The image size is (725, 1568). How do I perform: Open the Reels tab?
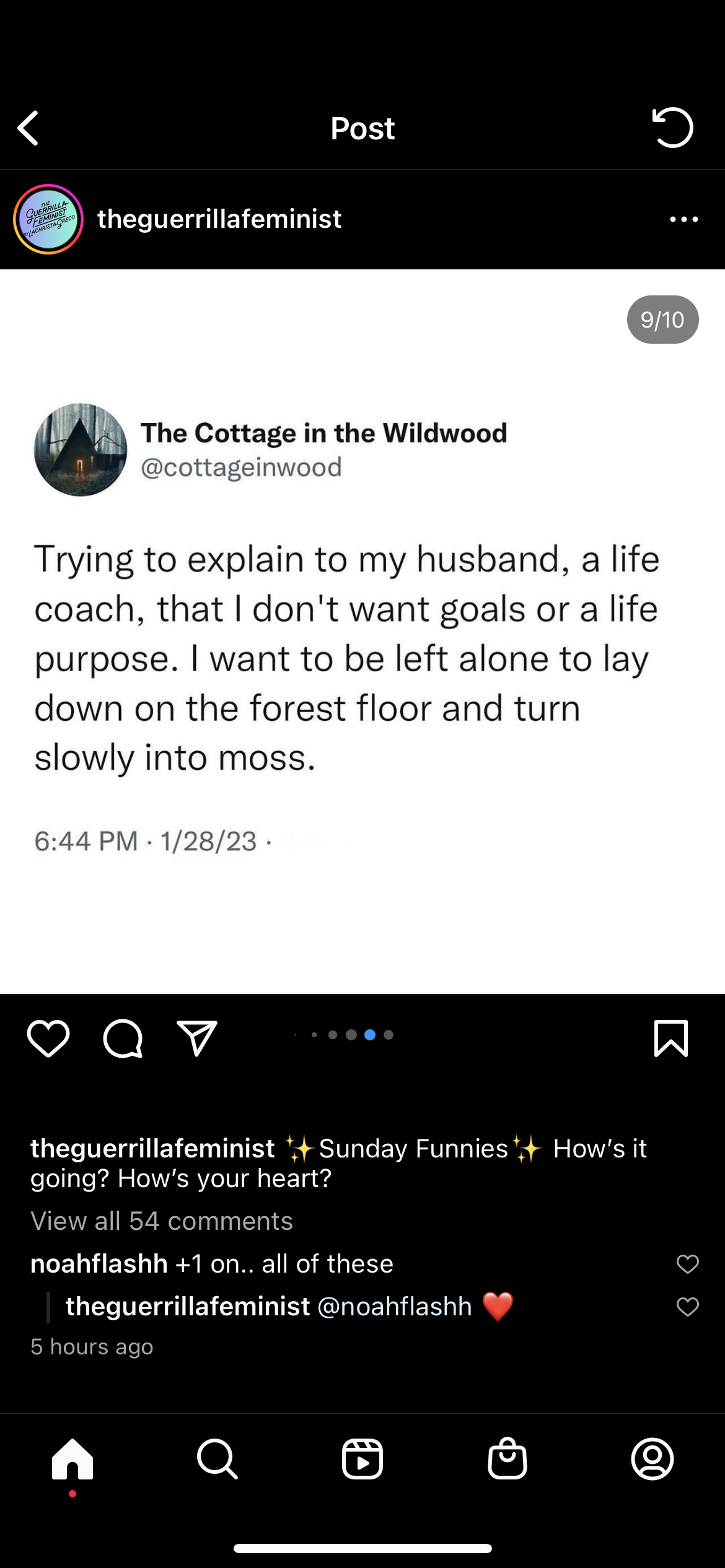coord(362,1459)
